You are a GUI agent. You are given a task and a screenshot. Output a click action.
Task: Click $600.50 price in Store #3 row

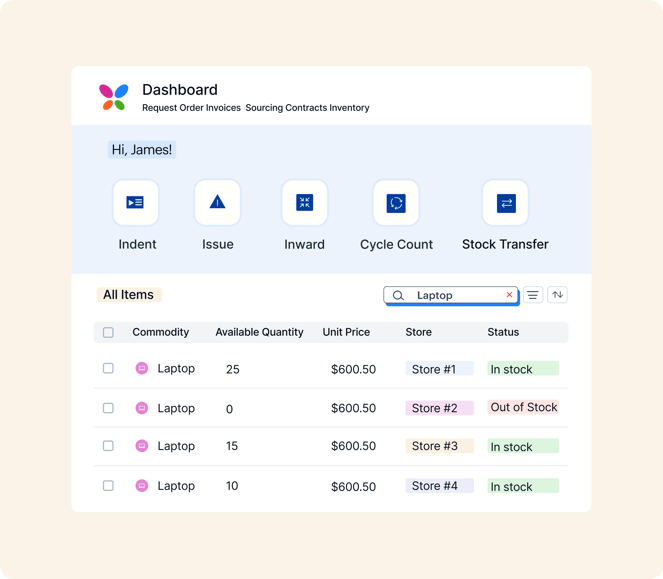[x=353, y=446]
